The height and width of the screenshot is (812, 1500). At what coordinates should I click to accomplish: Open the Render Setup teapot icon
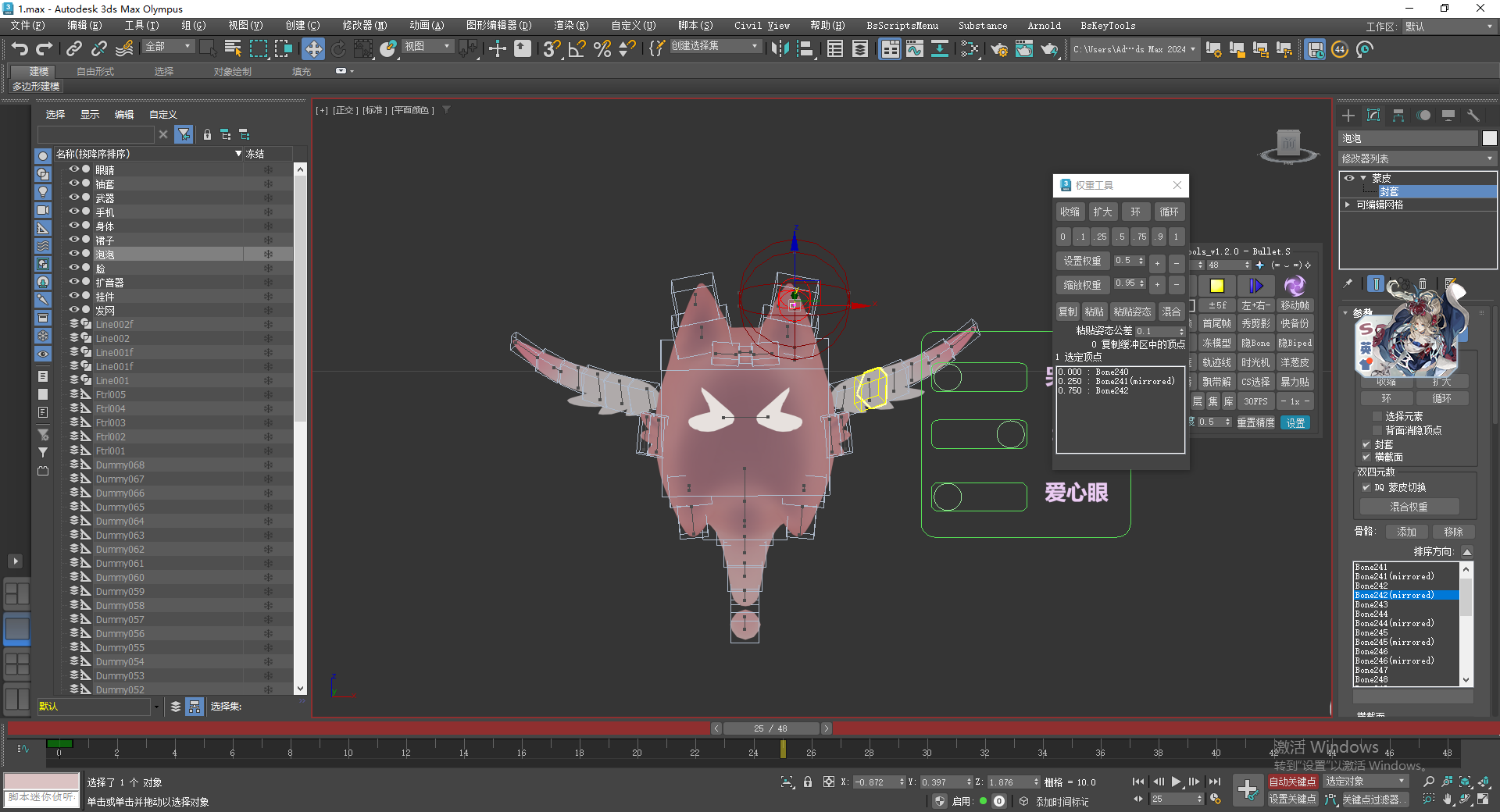999,49
